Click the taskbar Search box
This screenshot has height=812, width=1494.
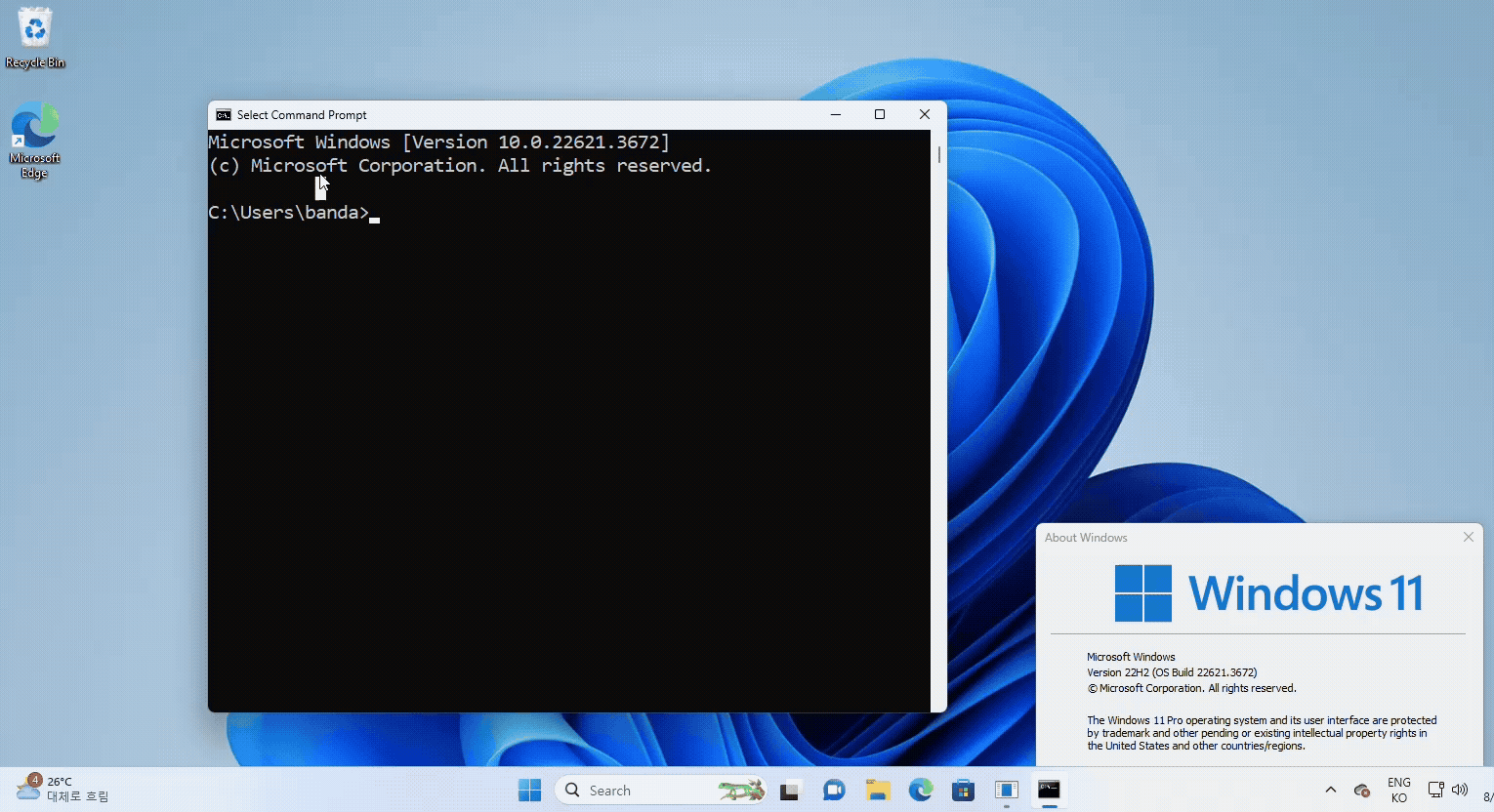point(660,791)
